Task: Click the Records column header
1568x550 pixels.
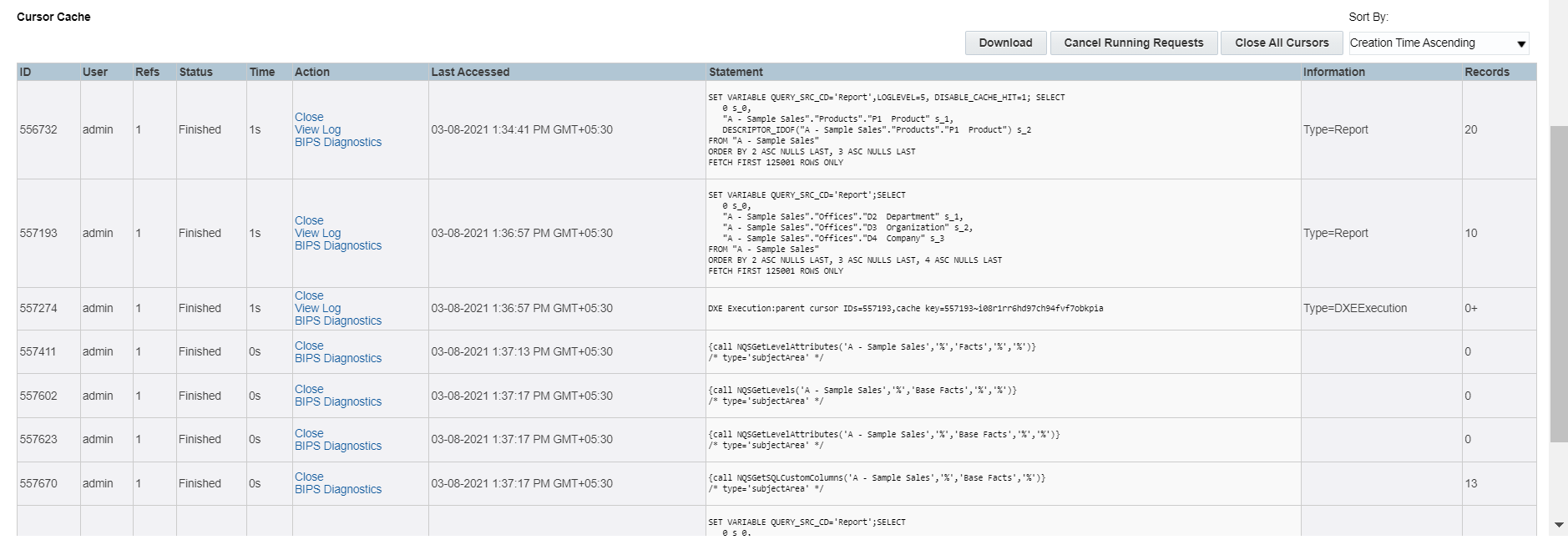Action: click(x=1486, y=72)
